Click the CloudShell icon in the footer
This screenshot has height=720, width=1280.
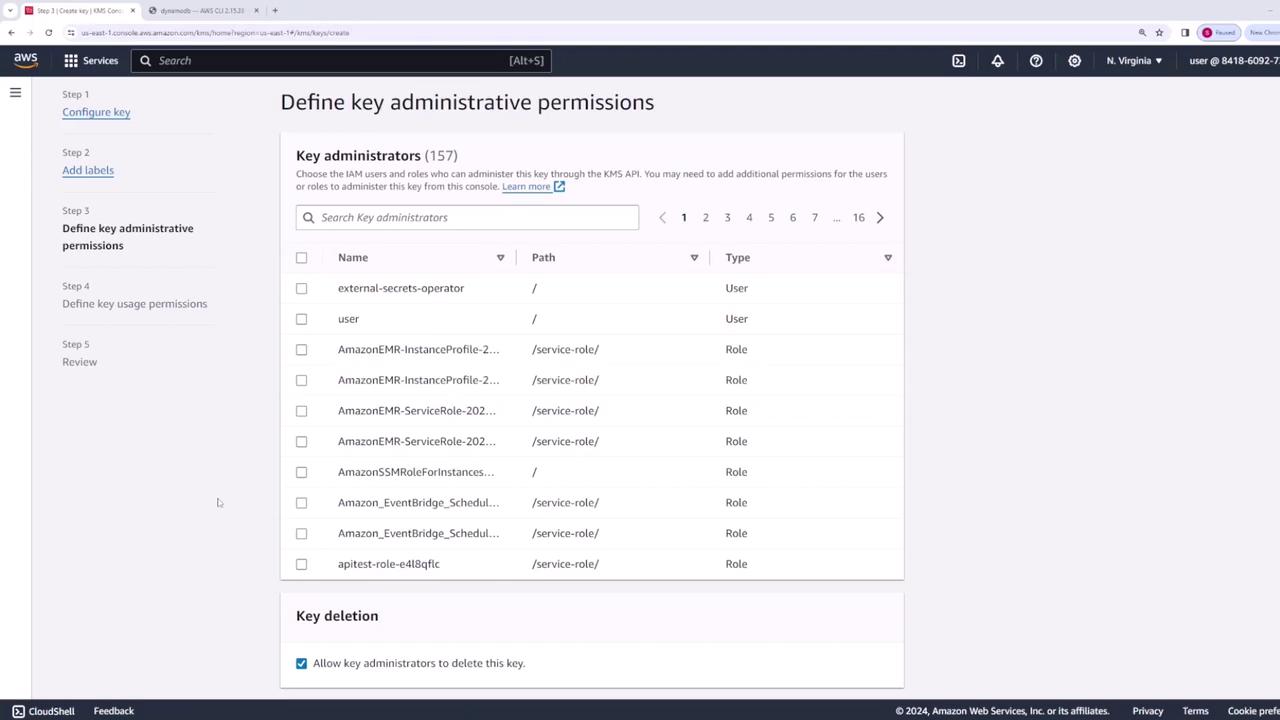[18, 711]
